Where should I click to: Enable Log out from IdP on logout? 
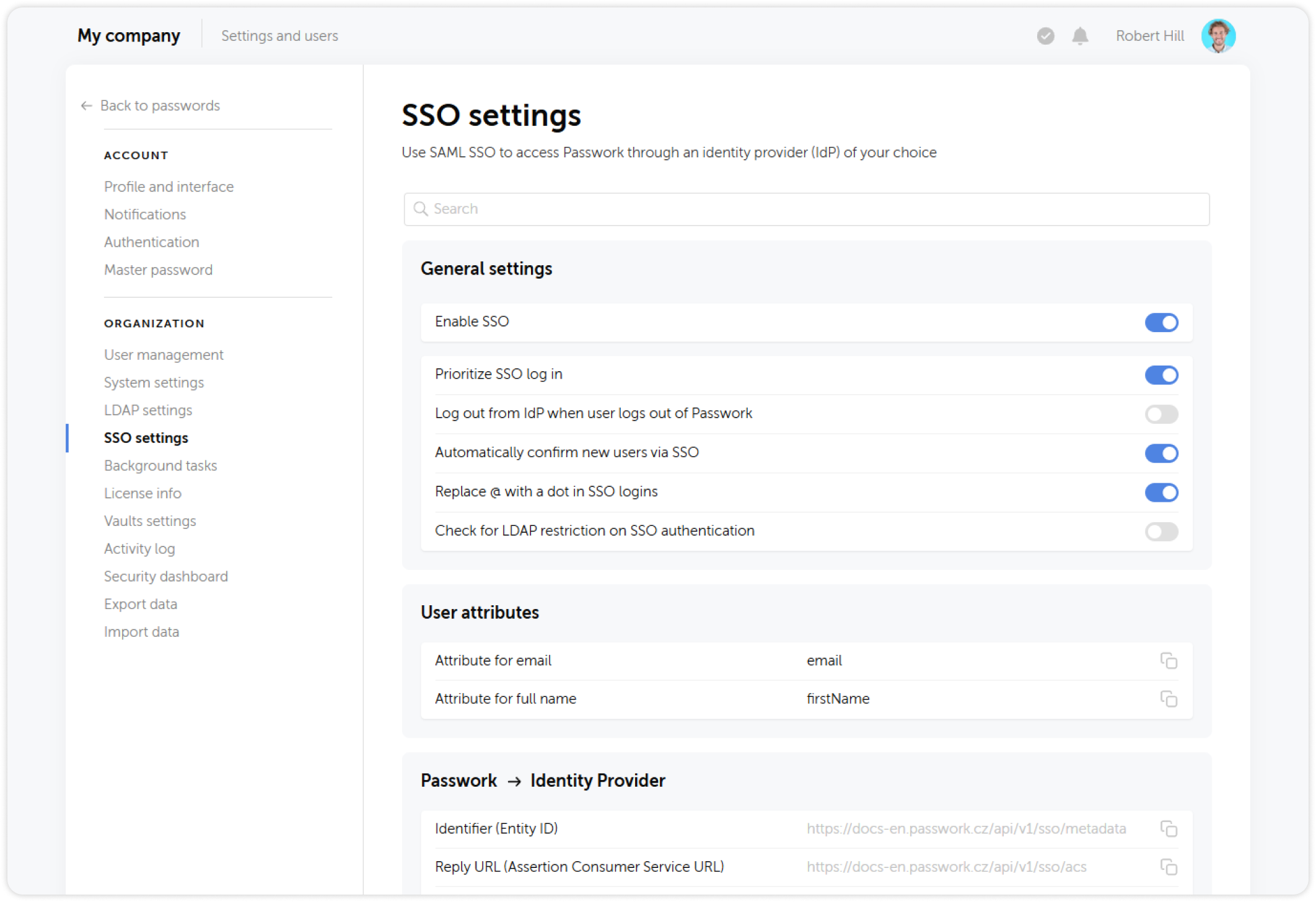1162,414
